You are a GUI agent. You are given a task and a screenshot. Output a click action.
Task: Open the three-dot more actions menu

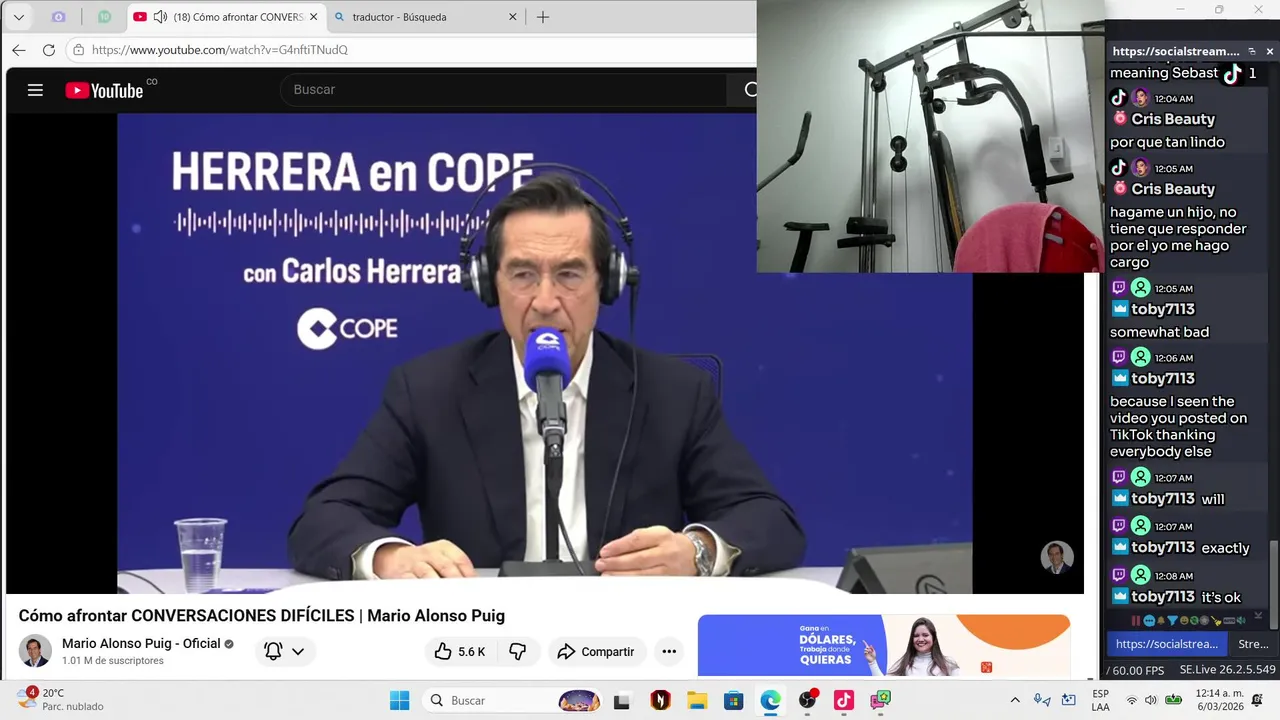[669, 651]
